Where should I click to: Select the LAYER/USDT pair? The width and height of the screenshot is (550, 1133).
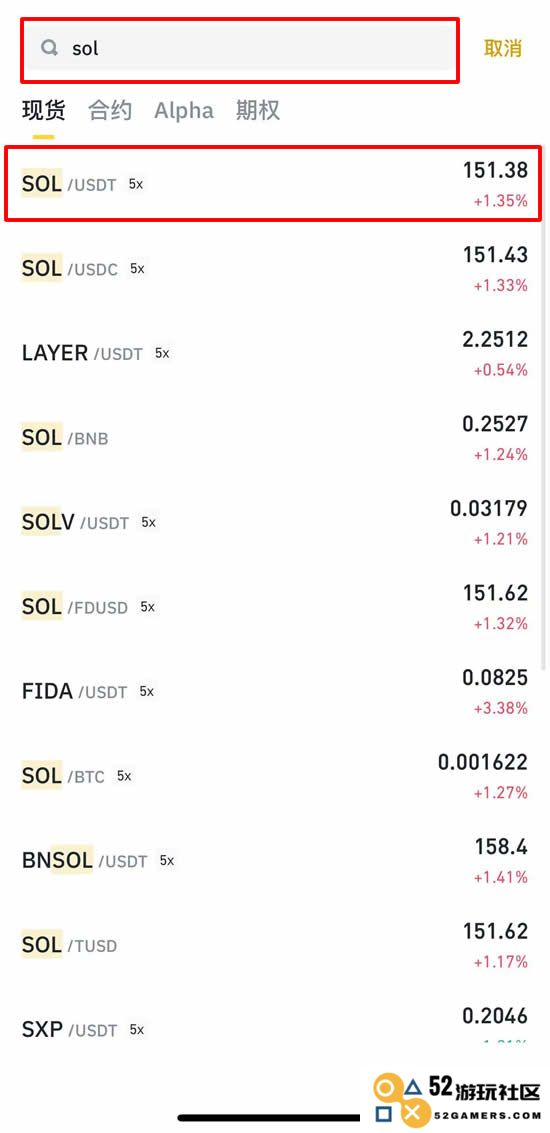pos(275,353)
